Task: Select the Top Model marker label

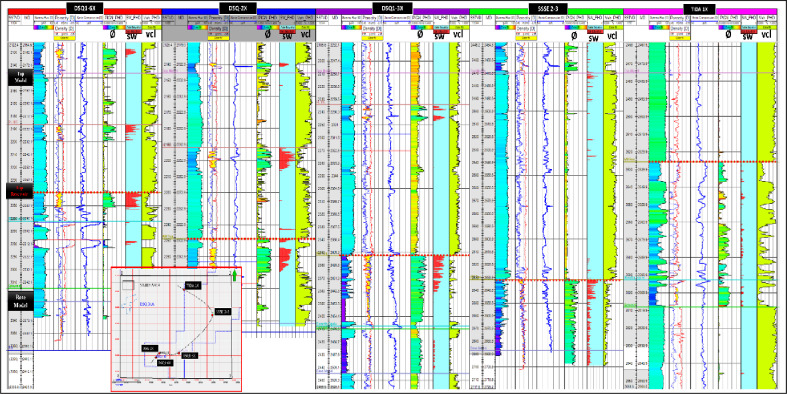Action: (20, 77)
